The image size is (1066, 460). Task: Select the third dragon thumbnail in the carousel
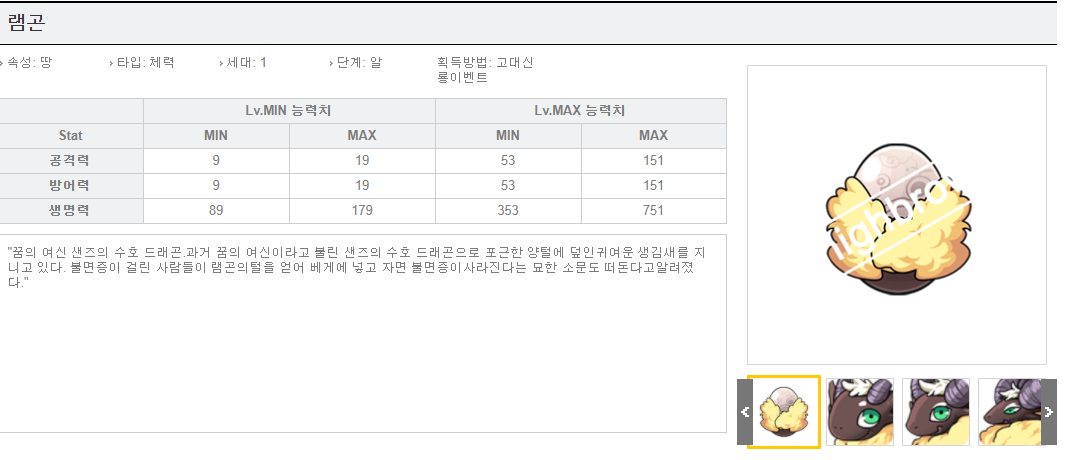(935, 411)
